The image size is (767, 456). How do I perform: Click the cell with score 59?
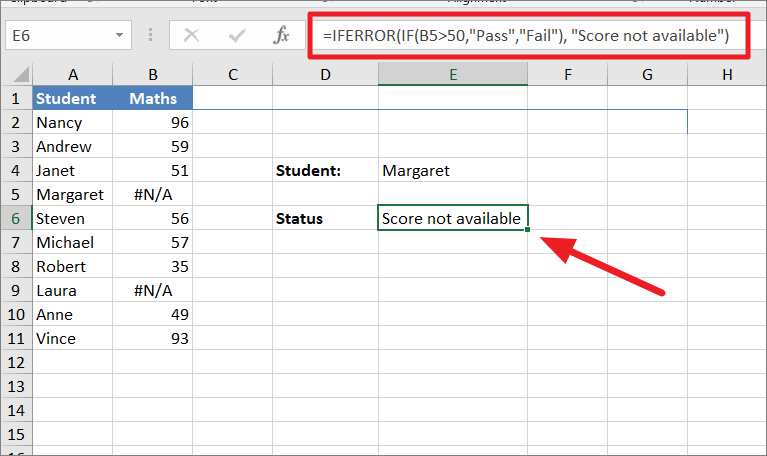[153, 146]
